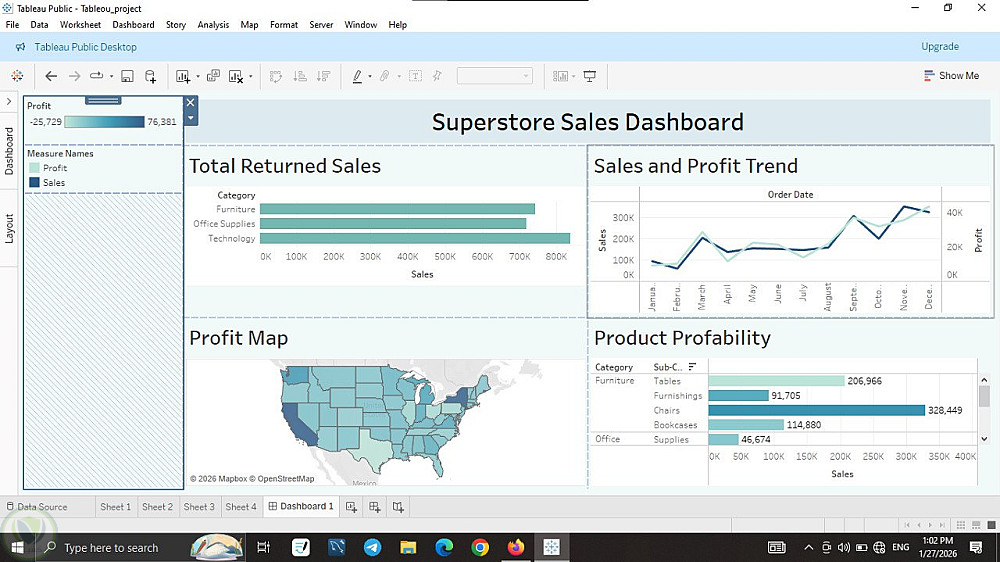Viewport: 1000px width, 562px height.
Task: Switch to the Sheet 3 tab
Action: (199, 507)
